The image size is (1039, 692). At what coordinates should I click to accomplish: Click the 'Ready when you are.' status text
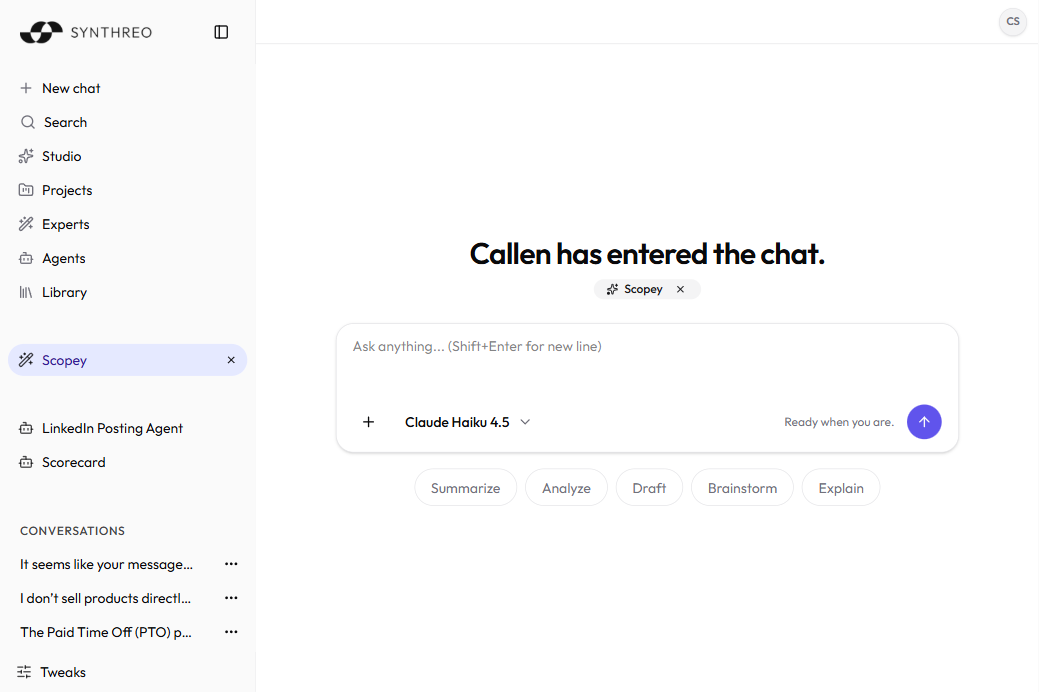(839, 422)
